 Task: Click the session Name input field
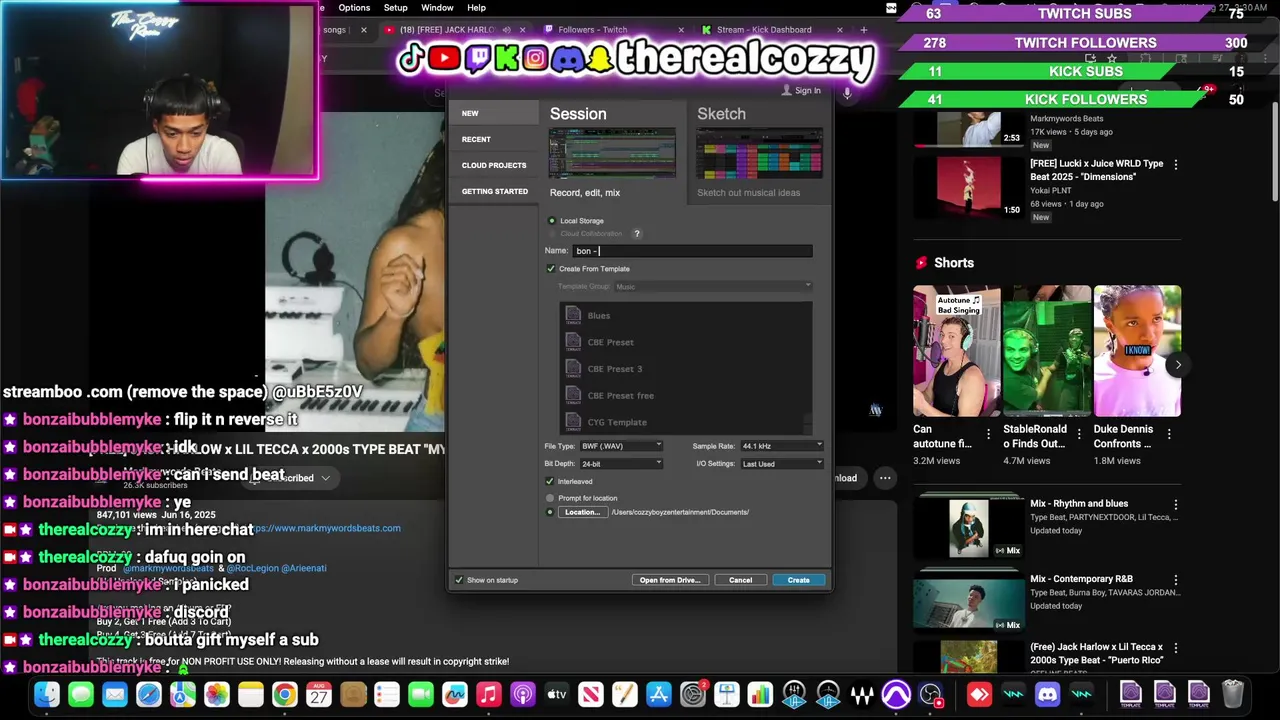(692, 251)
